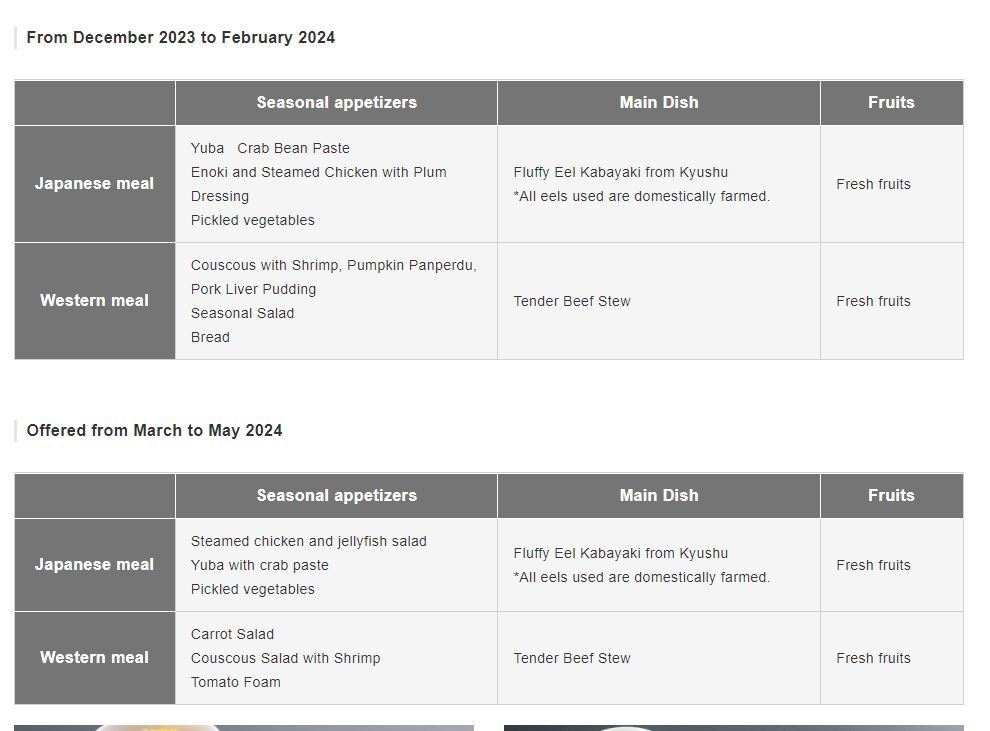Open the right food photo thumbnail at bottom
The image size is (990, 731).
pyautogui.click(x=734, y=728)
